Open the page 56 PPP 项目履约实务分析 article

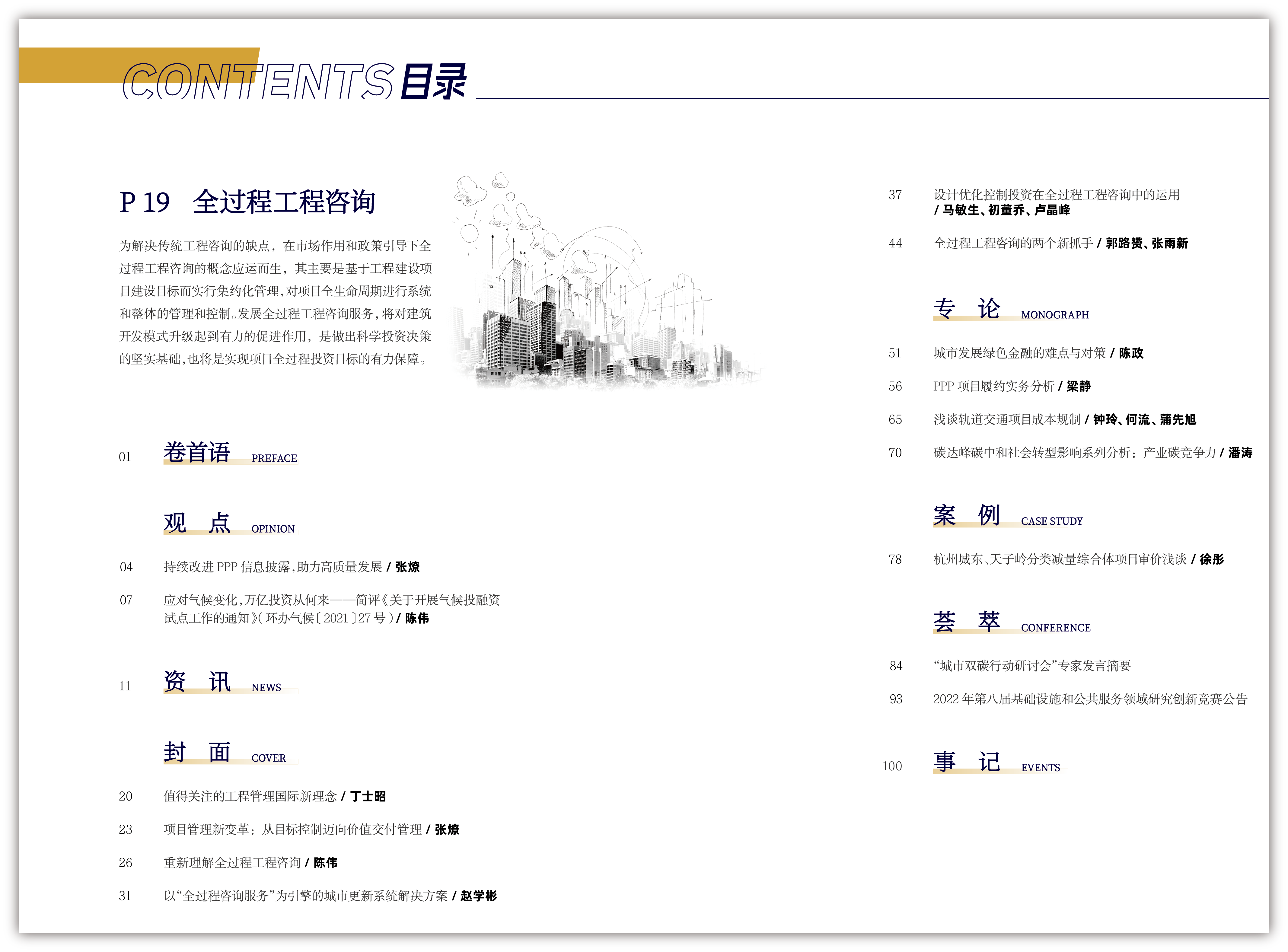click(1011, 386)
